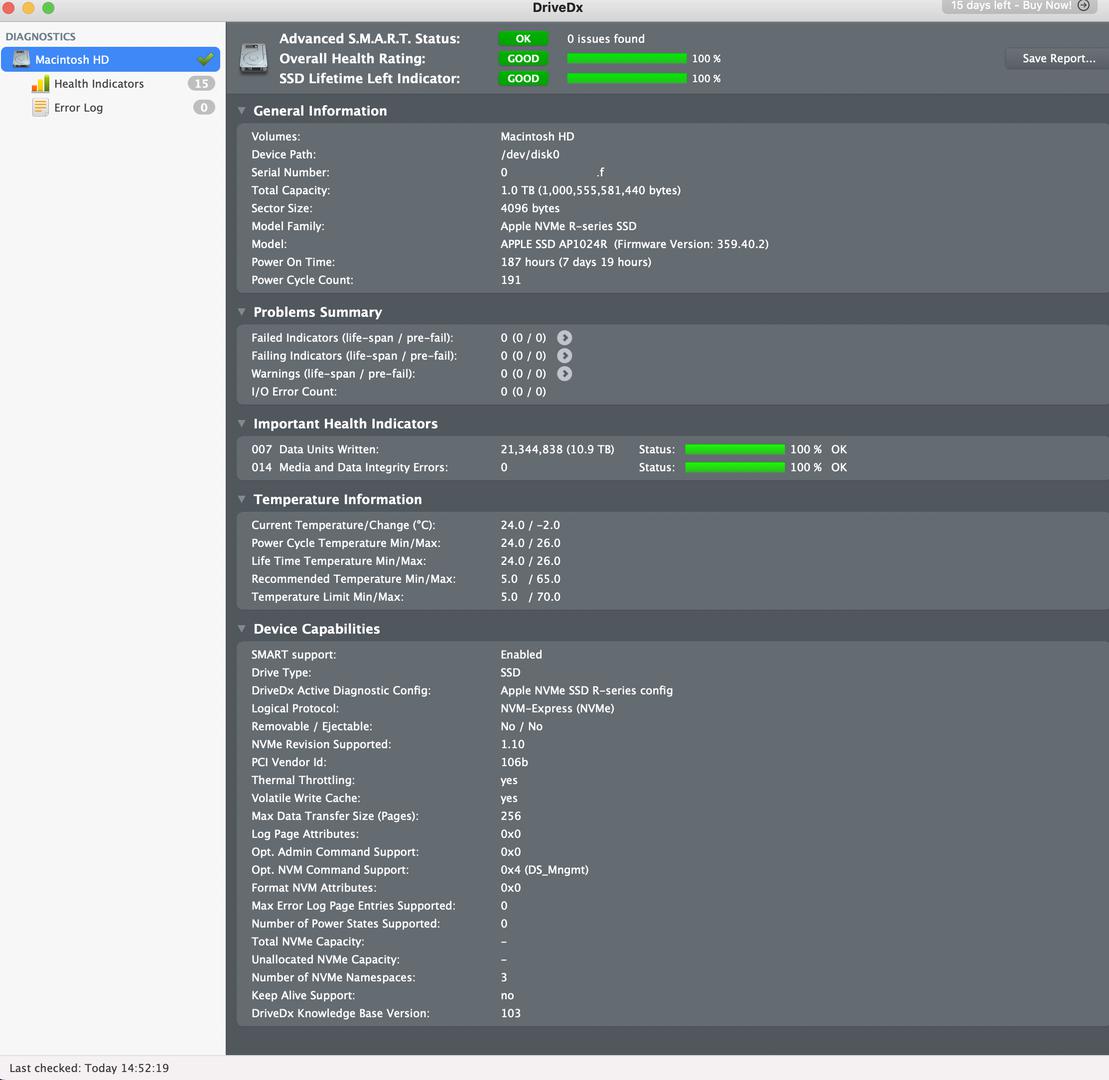Click the 15 days left Buy Now button
The height and width of the screenshot is (1080, 1109).
(x=1021, y=6)
